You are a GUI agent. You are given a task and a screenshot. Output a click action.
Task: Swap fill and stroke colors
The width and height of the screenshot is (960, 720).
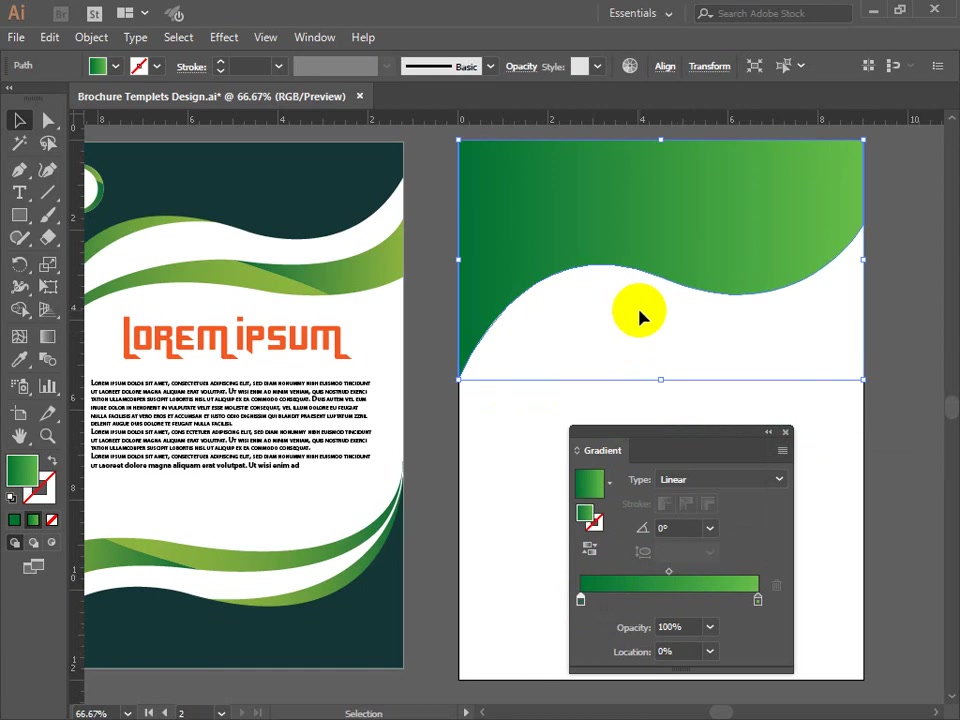(52, 460)
